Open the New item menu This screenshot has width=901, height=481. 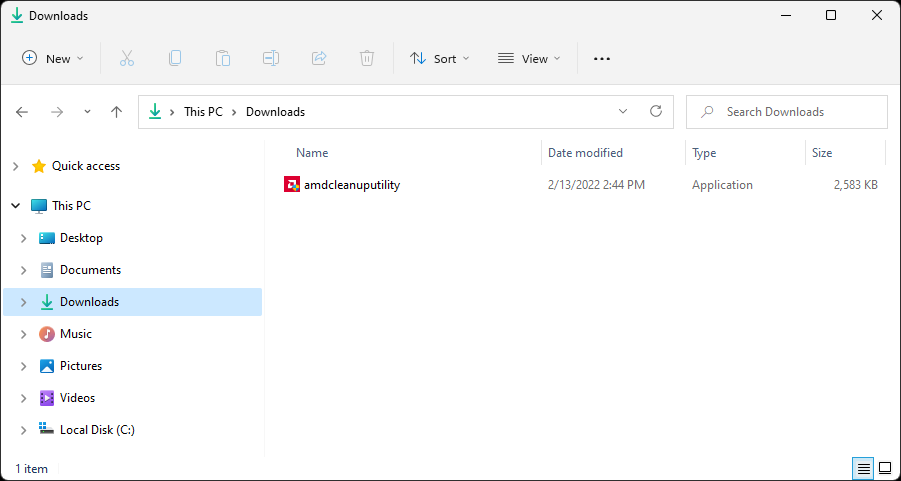click(x=53, y=59)
